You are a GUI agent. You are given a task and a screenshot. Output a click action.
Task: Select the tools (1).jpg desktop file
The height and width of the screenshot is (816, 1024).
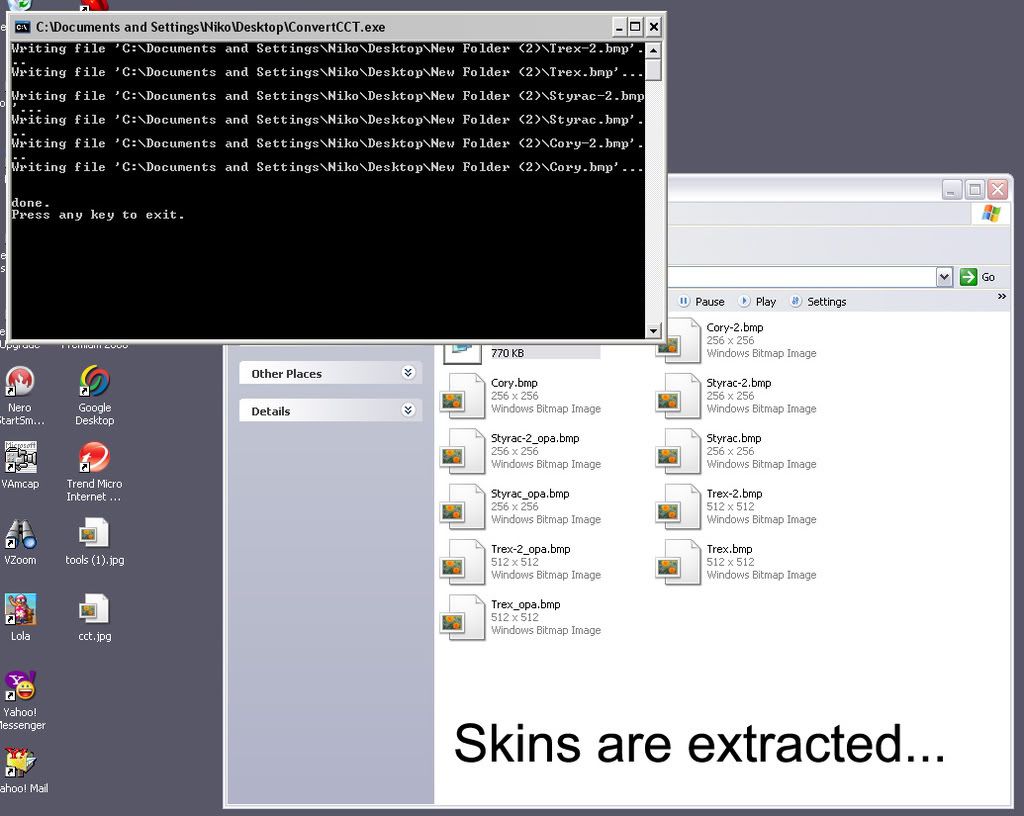(x=95, y=534)
